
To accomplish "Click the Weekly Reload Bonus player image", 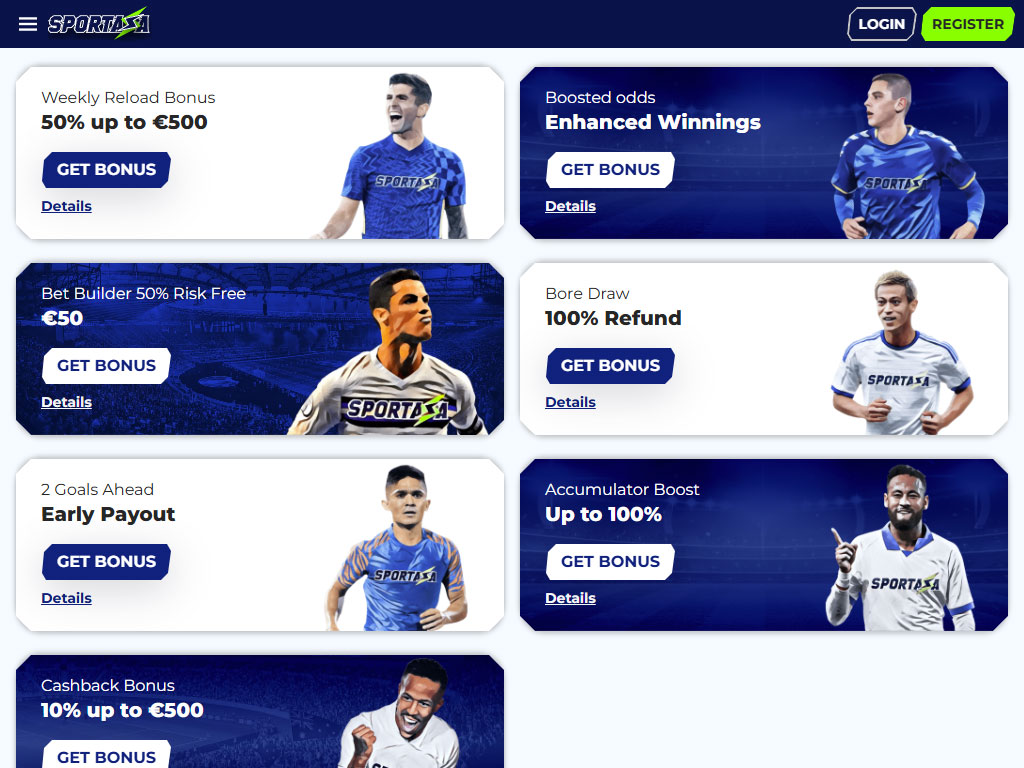I will click(397, 156).
